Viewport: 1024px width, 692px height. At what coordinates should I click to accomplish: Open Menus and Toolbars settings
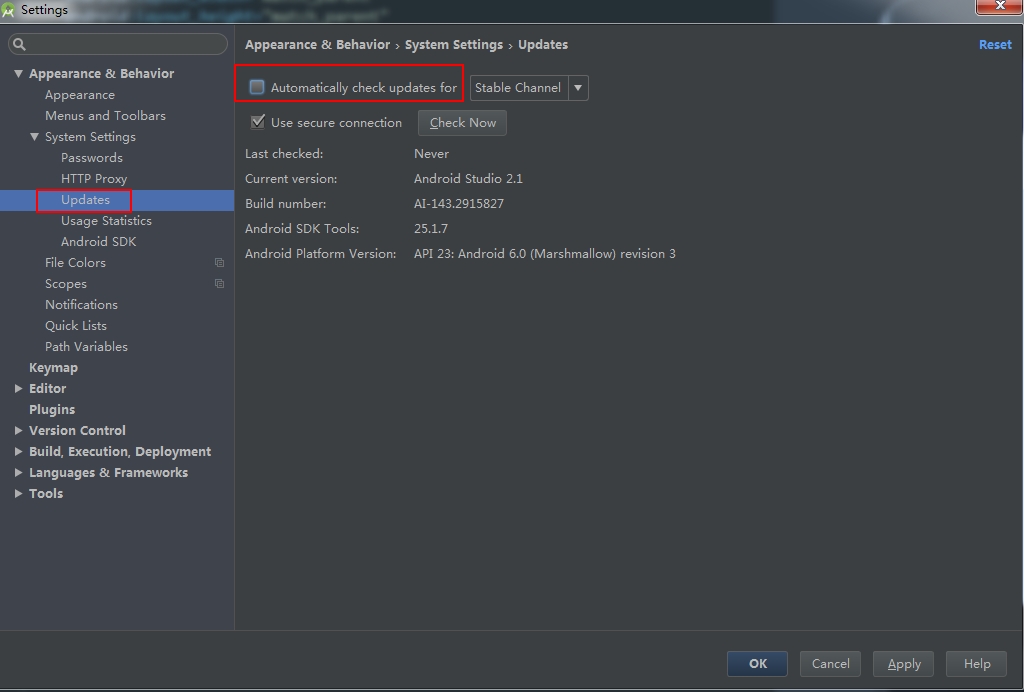[x=105, y=116]
